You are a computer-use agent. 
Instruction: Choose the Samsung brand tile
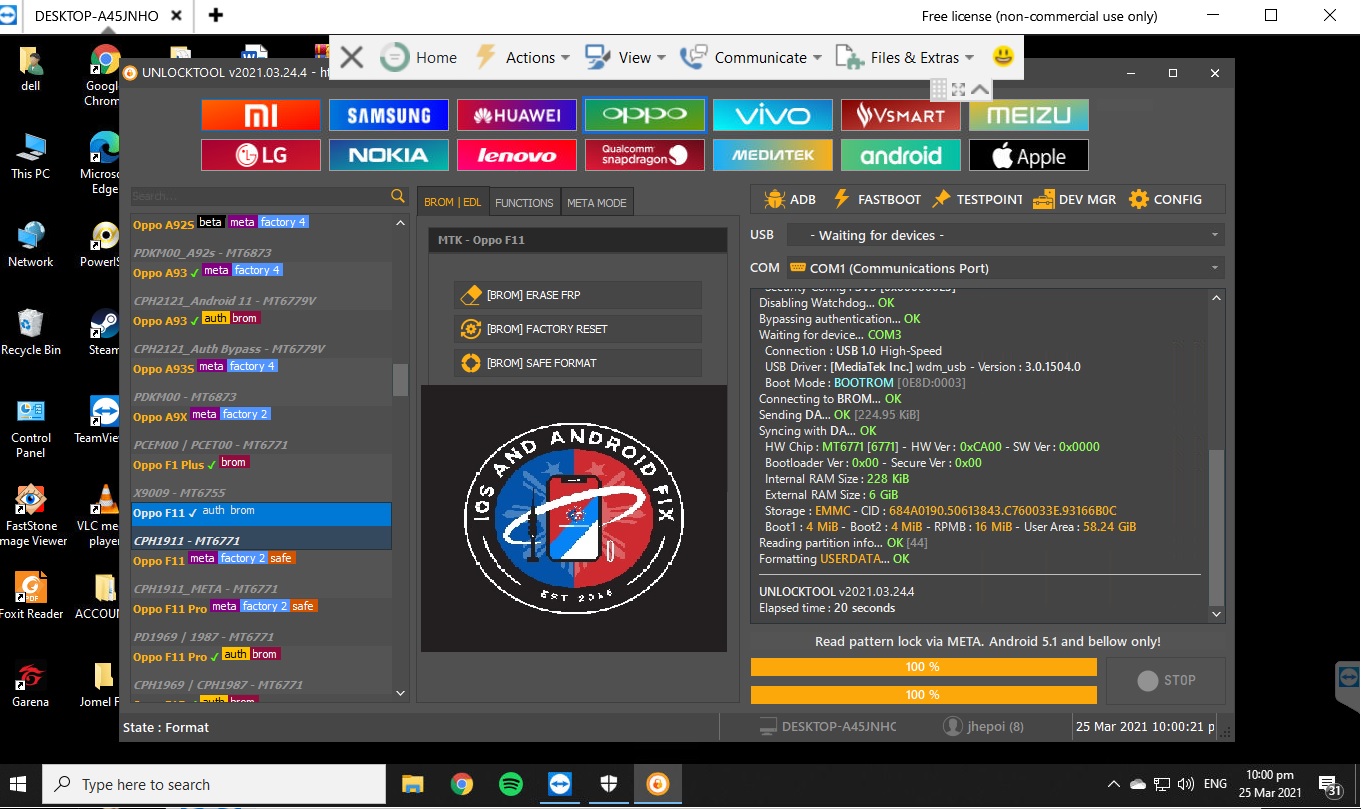[388, 115]
